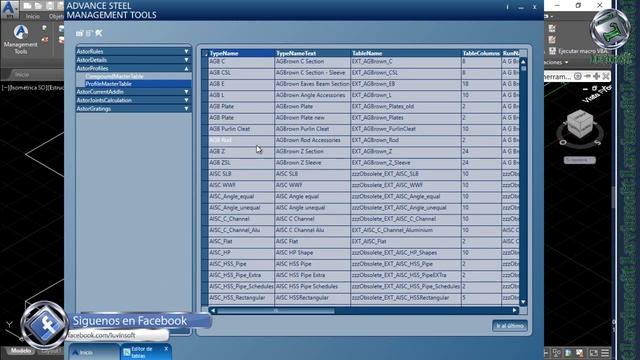Image resolution: width=640 pixels, height=360 pixels.
Task: Select the 'AGB Purlin Cleat' TypeName cell
Action: click(x=242, y=129)
